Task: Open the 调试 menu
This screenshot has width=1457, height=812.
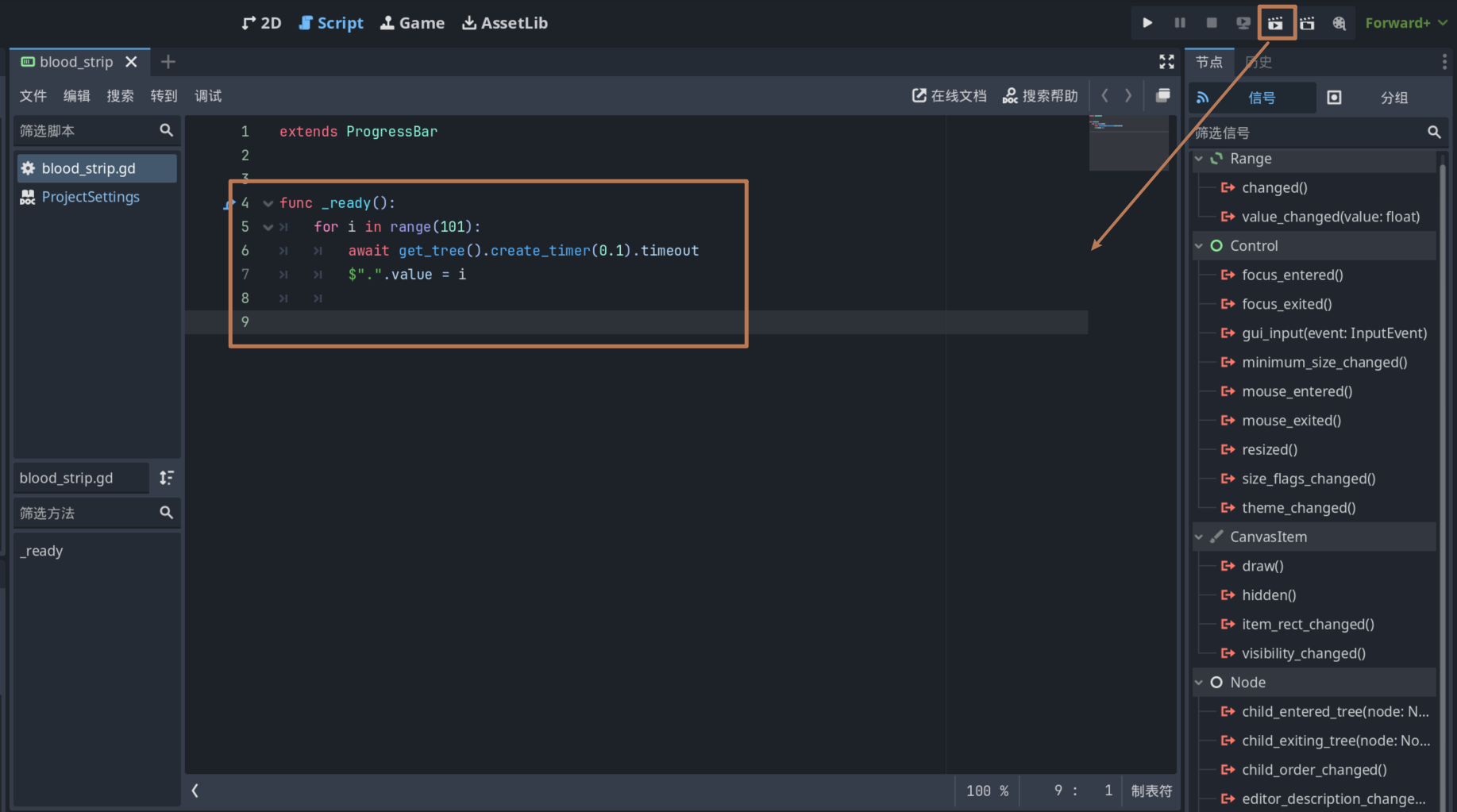Action: (x=208, y=96)
